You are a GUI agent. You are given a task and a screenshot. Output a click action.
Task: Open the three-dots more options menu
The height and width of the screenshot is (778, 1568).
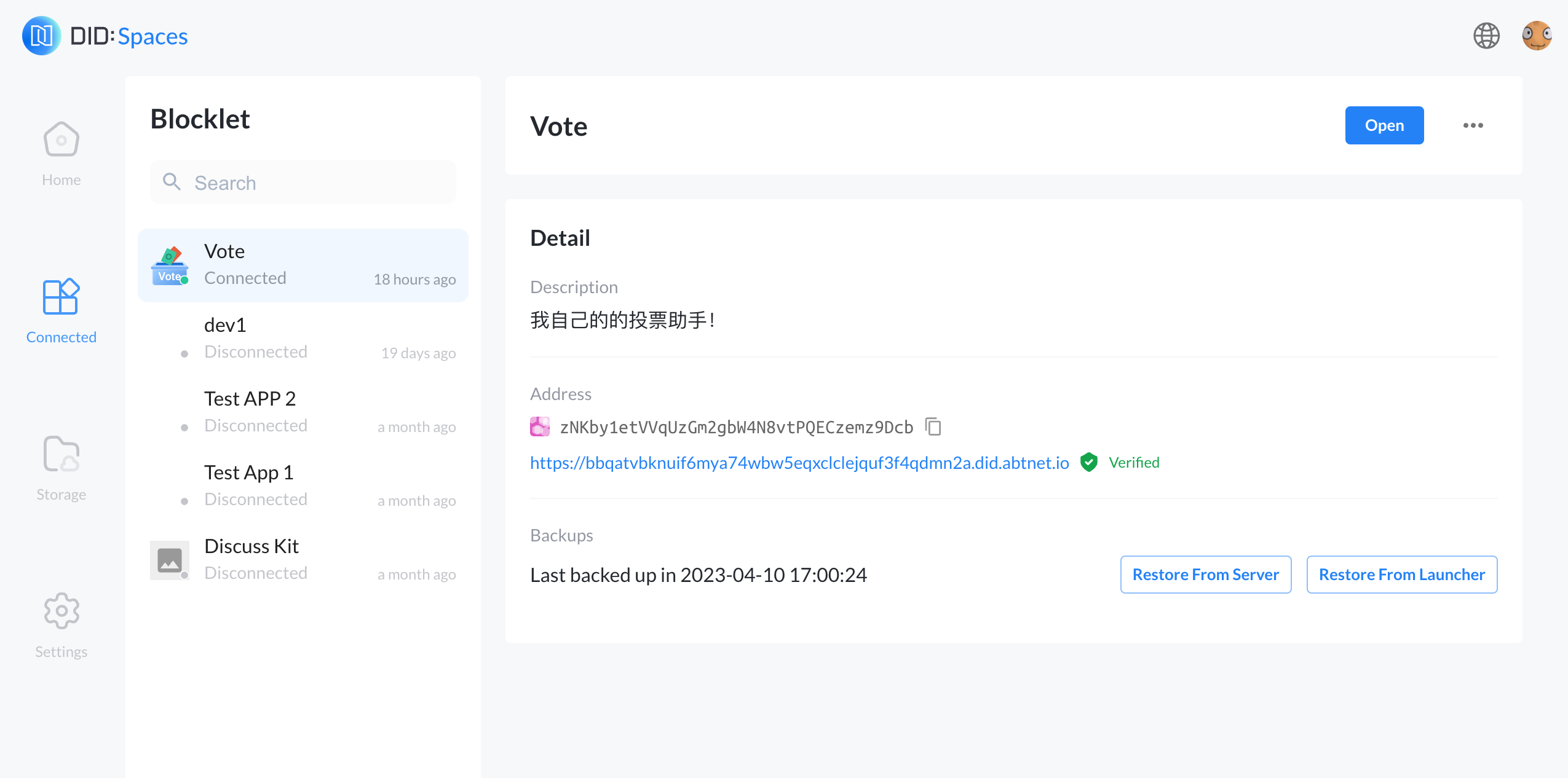point(1473,125)
